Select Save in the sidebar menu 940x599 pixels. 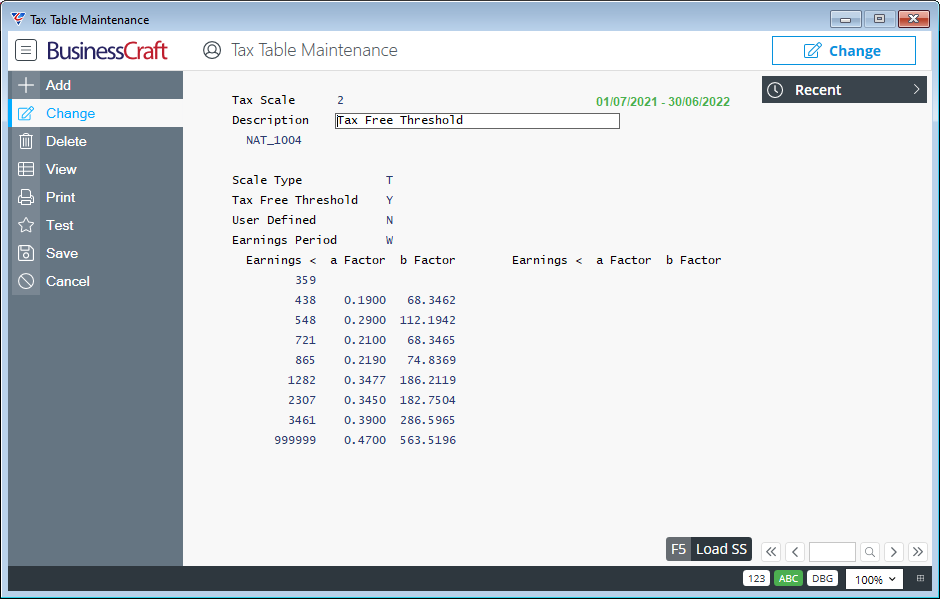(97, 253)
